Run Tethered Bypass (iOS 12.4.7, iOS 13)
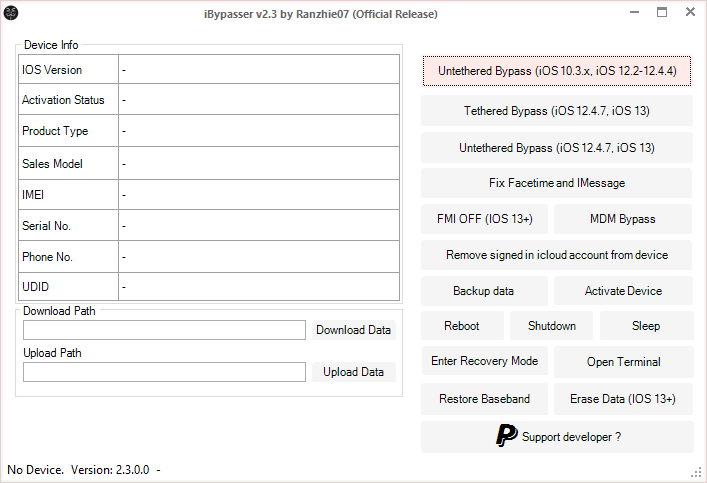Screen dimensions: 707x483 [x=557, y=110]
